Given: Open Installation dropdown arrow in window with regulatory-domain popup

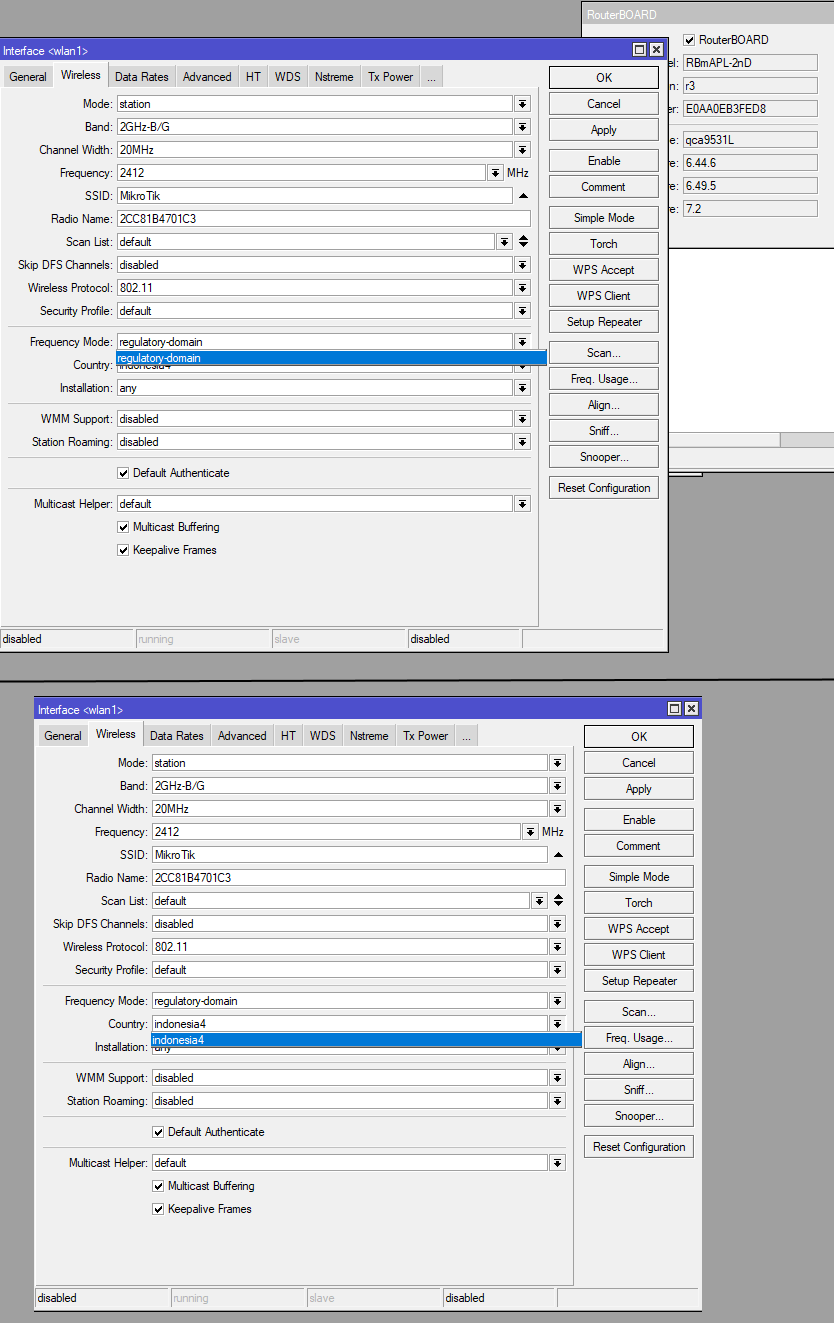Looking at the screenshot, I should [522, 388].
